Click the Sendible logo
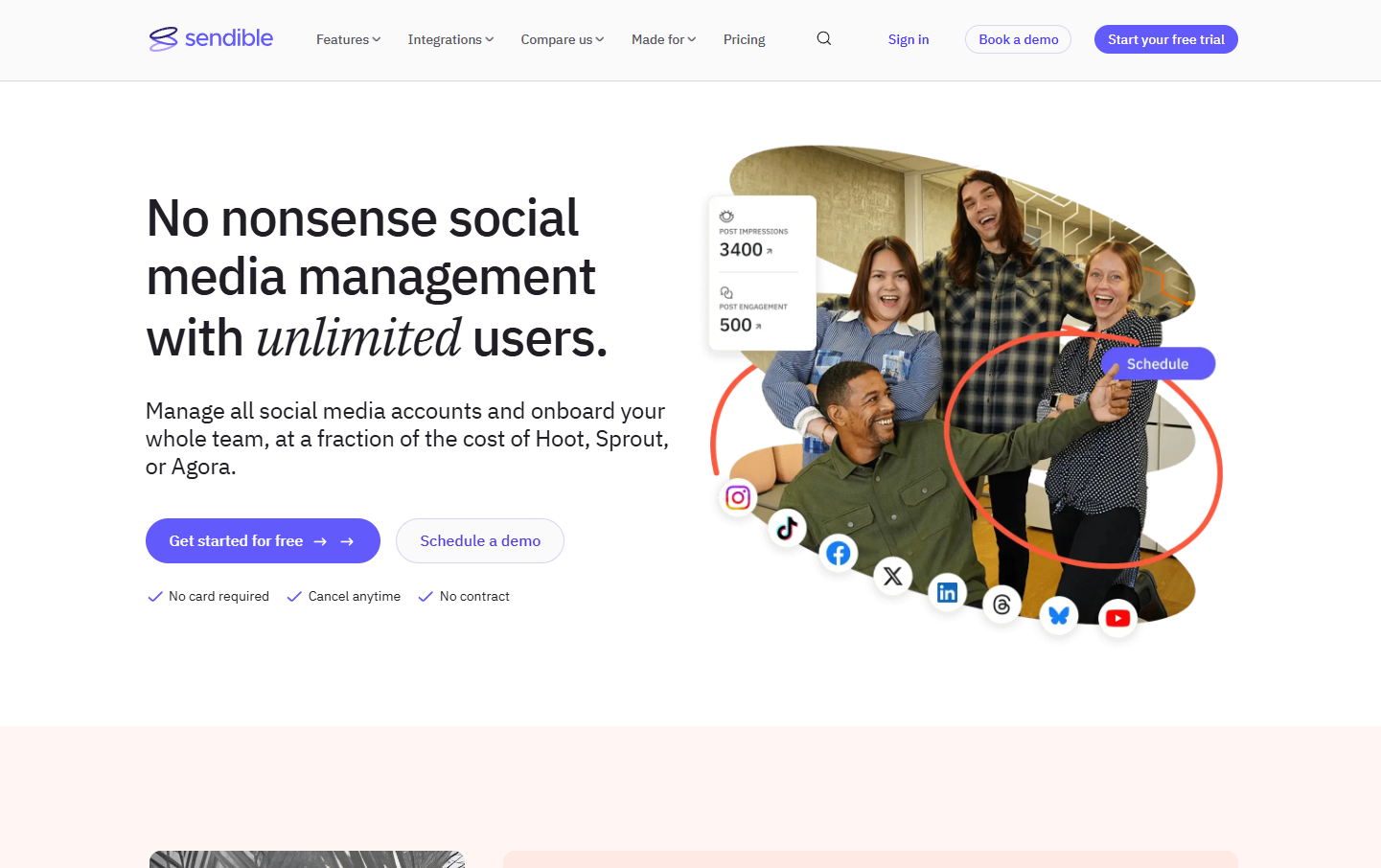The height and width of the screenshot is (868, 1381). pyautogui.click(x=211, y=38)
